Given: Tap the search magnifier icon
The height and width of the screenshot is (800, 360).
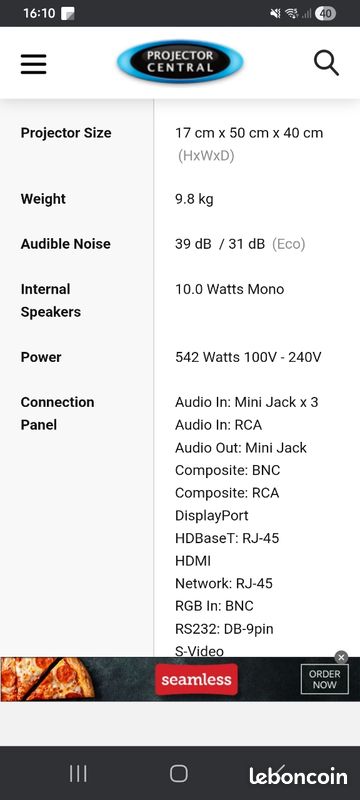Looking at the screenshot, I should [x=326, y=63].
